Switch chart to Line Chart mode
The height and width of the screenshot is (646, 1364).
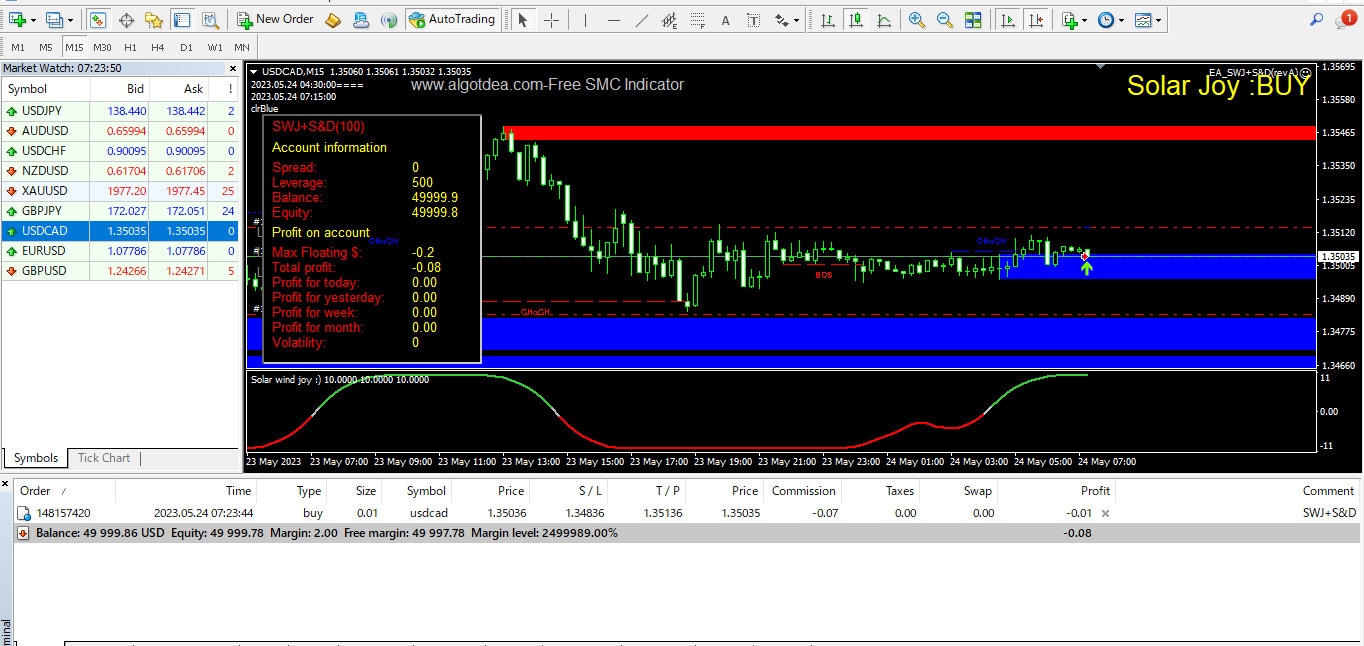[x=884, y=19]
